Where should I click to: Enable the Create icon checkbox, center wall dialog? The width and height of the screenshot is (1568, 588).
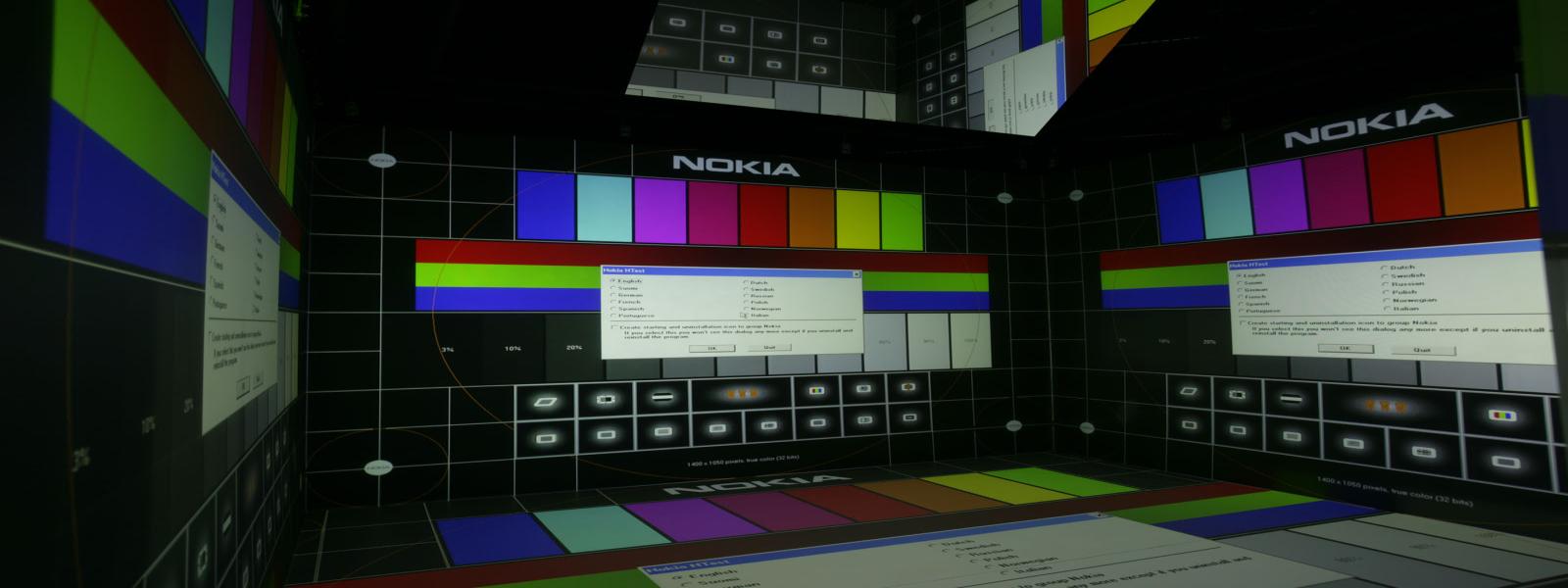click(616, 326)
